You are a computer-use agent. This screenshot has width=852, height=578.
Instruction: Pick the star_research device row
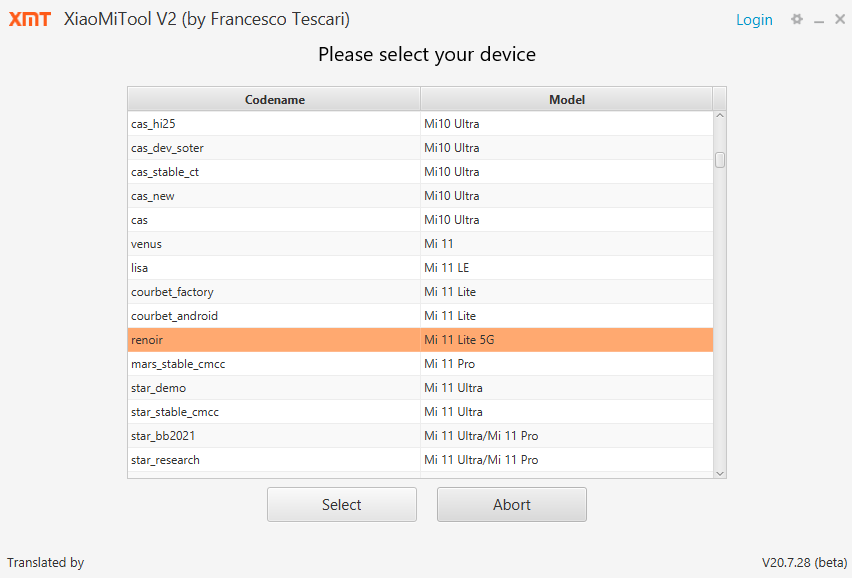click(x=420, y=460)
